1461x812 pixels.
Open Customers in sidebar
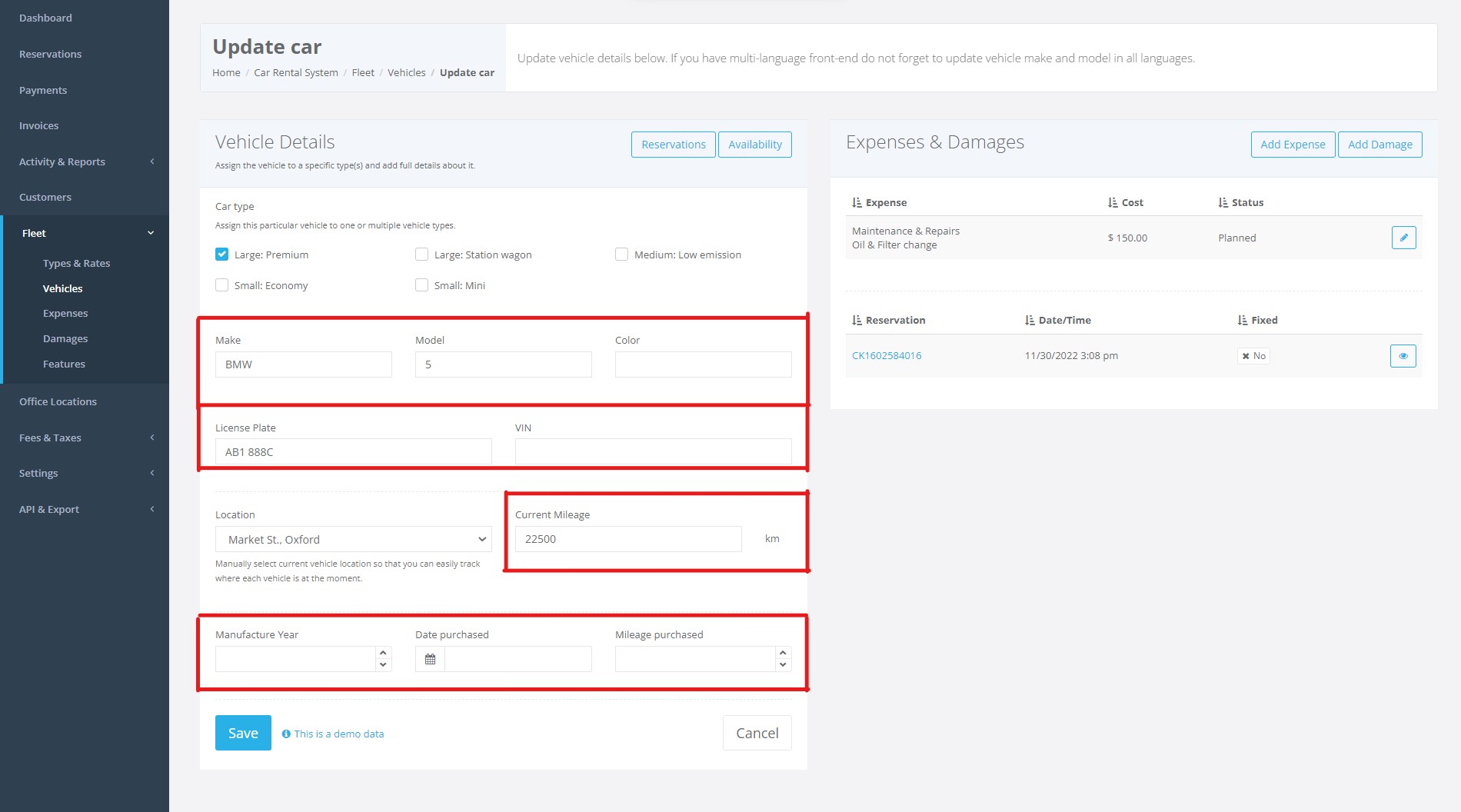pyautogui.click(x=45, y=197)
